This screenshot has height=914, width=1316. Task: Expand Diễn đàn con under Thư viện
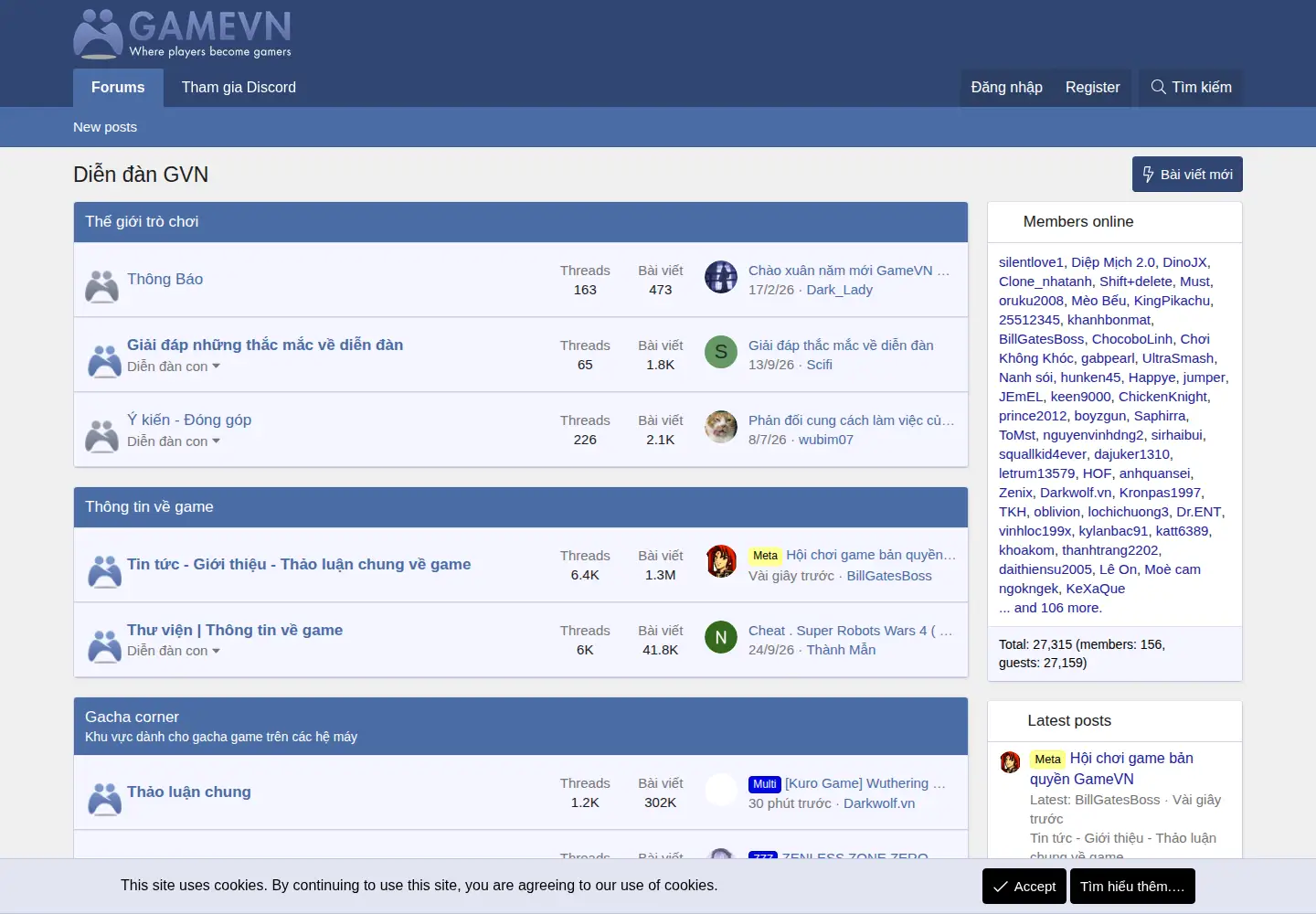[x=174, y=651]
